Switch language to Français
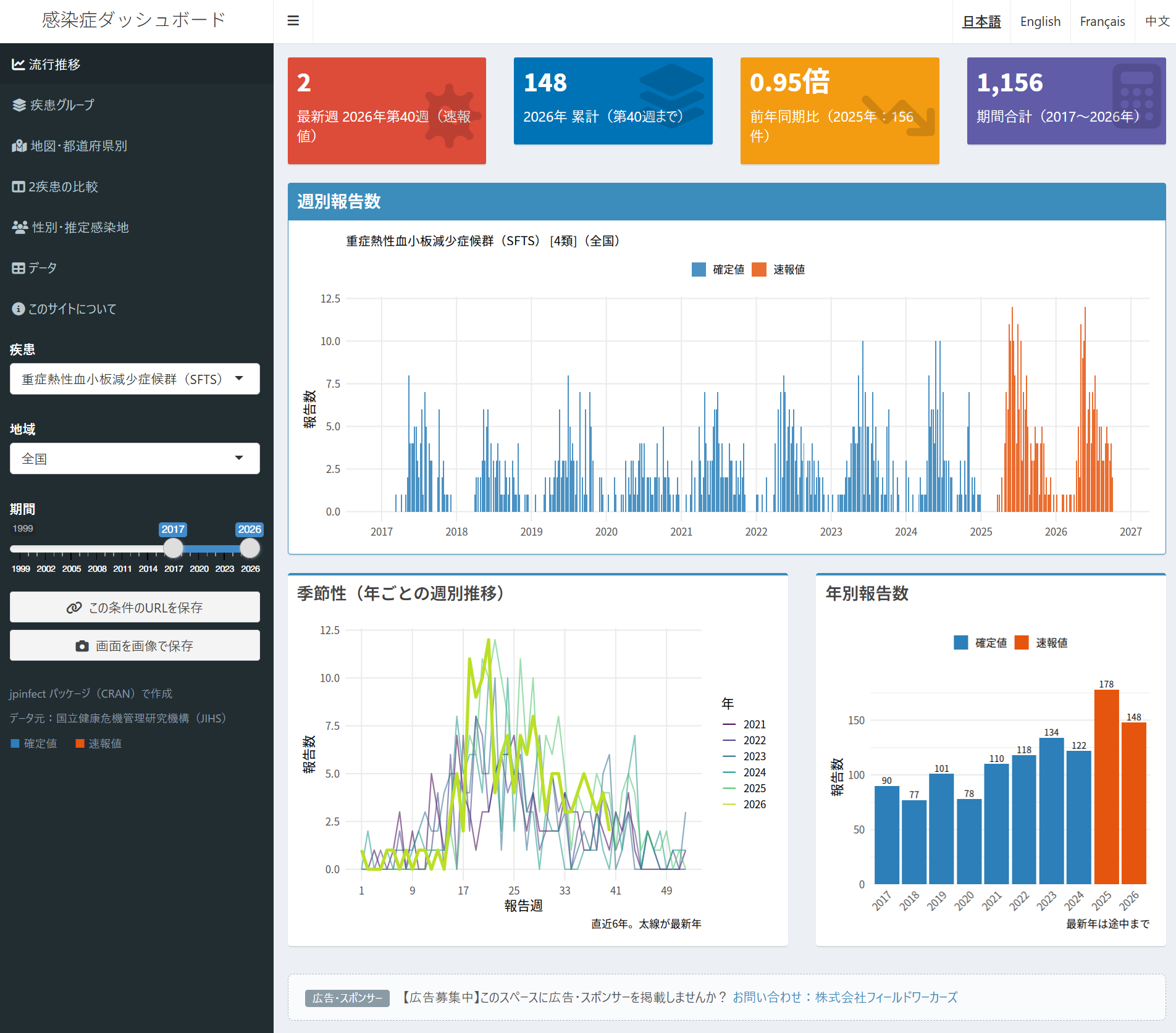Image resolution: width=1176 pixels, height=1033 pixels. tap(1102, 22)
